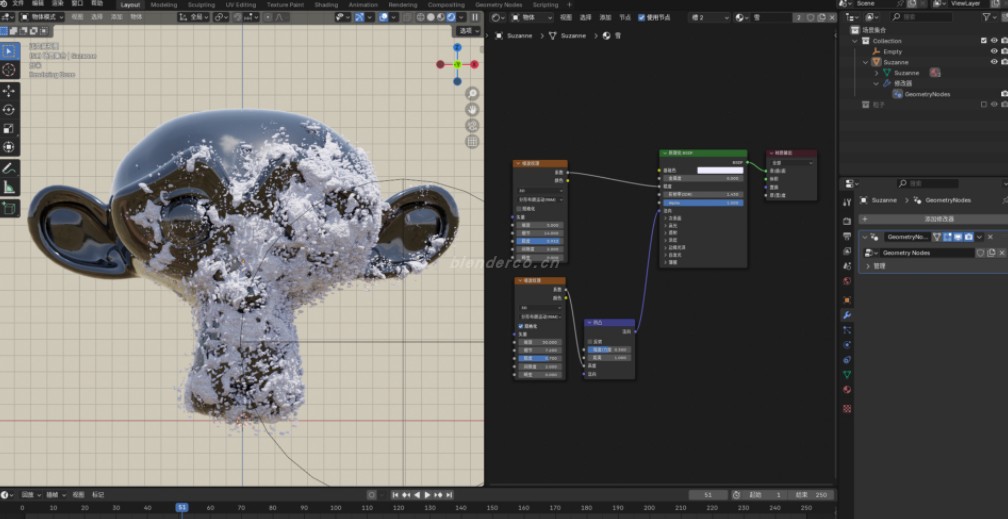Expand the Suzanne mesh data in outliner
The width and height of the screenshot is (1008, 519).
pos(876,73)
